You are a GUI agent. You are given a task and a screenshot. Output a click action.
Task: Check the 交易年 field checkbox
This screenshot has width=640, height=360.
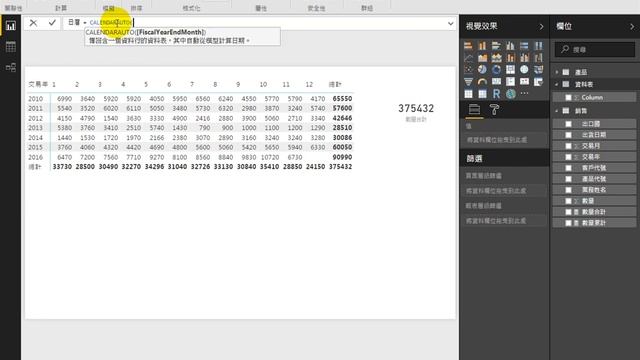568,157
